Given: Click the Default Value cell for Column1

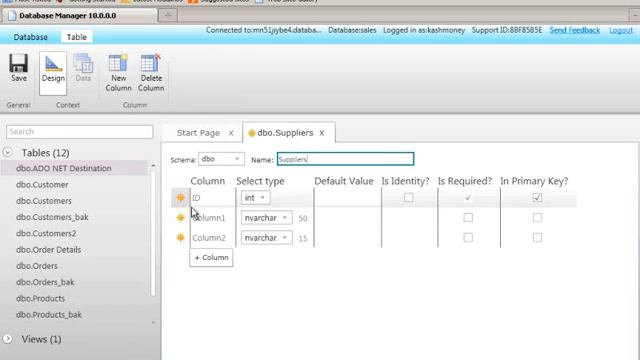Looking at the screenshot, I should [x=347, y=218].
